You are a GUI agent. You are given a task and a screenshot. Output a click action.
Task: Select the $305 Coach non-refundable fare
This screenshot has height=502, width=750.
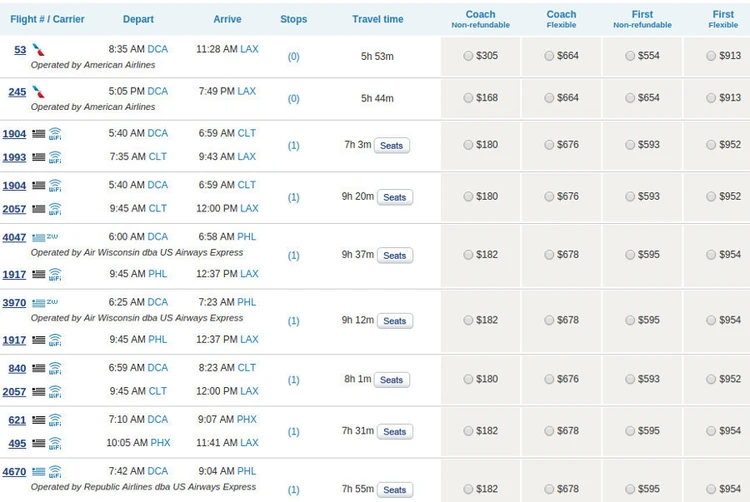(469, 56)
